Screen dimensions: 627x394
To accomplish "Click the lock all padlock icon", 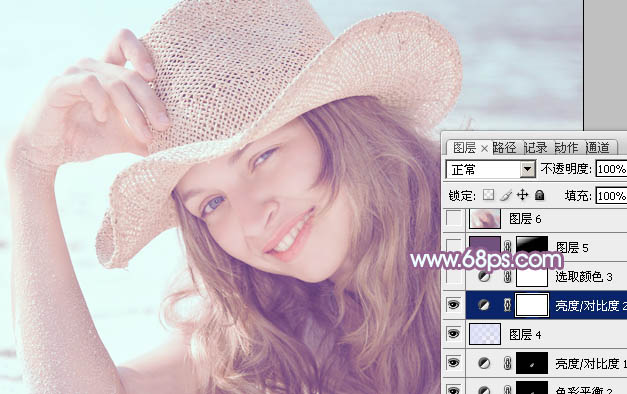I will click(539, 195).
